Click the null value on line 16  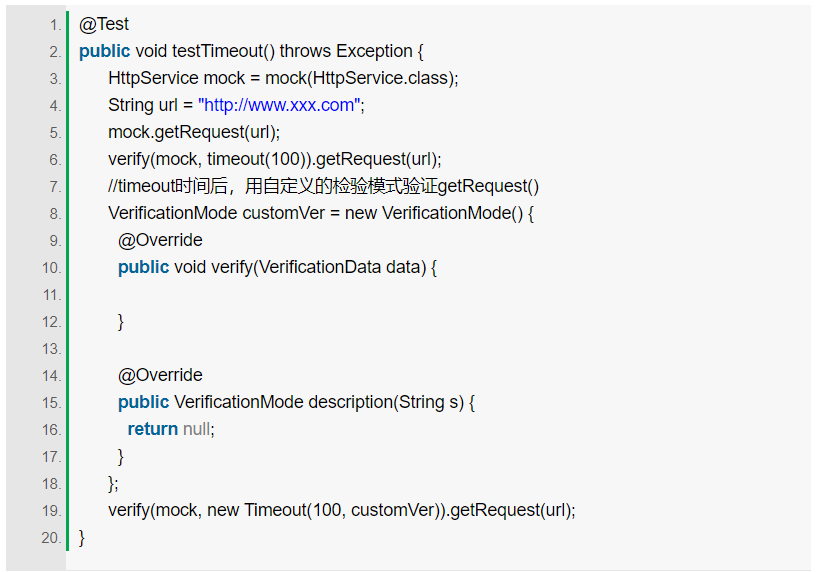click(x=197, y=429)
